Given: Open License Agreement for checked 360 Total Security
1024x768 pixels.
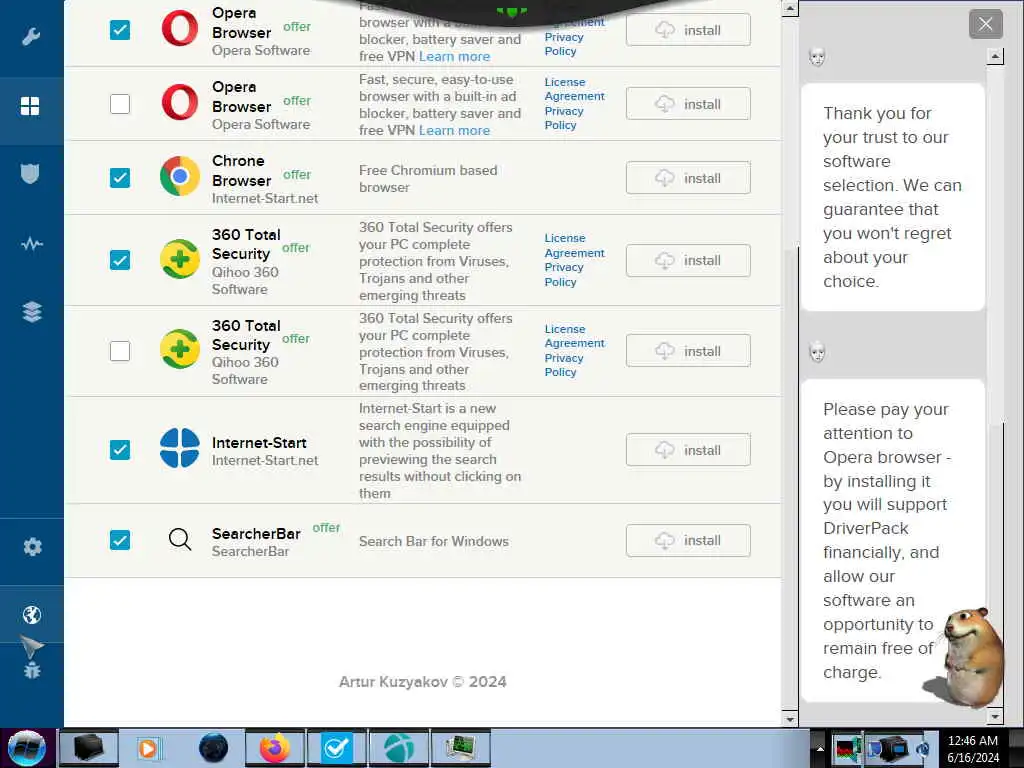Looking at the screenshot, I should coord(575,246).
